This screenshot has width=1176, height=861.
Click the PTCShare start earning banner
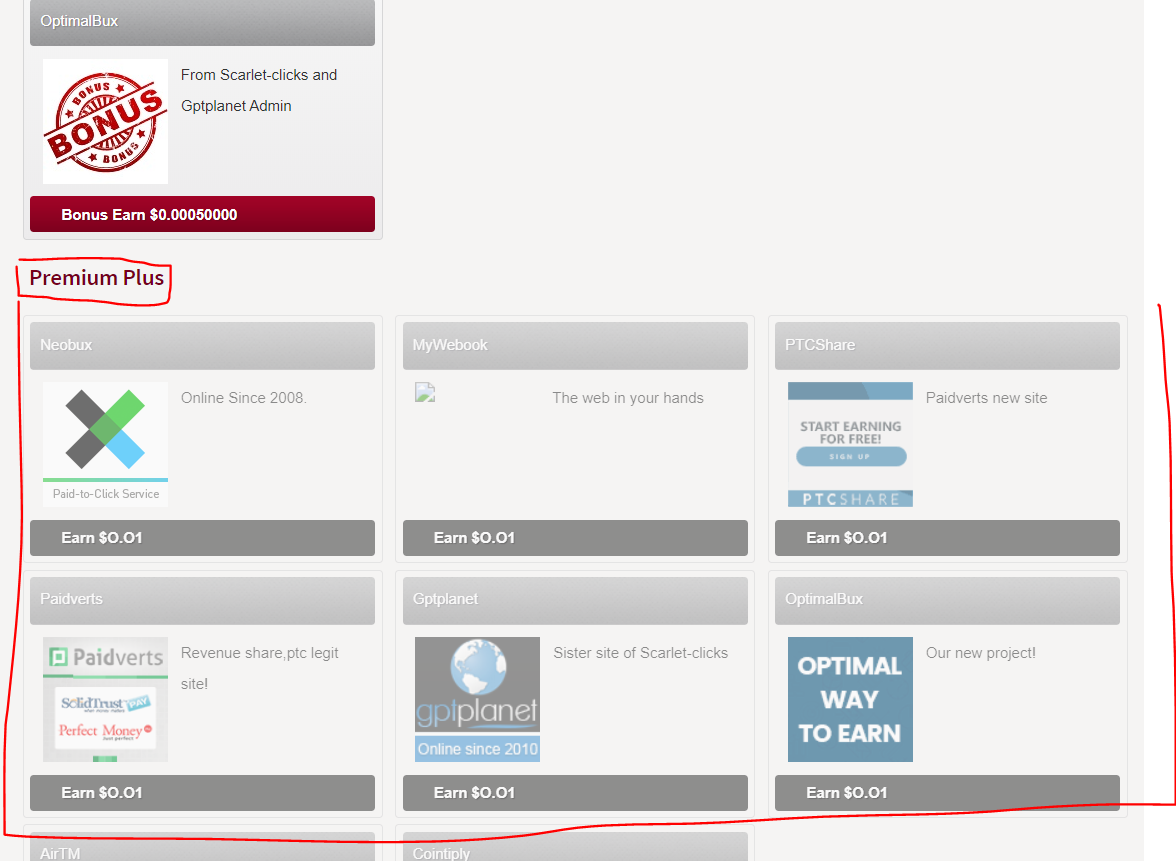[x=850, y=444]
